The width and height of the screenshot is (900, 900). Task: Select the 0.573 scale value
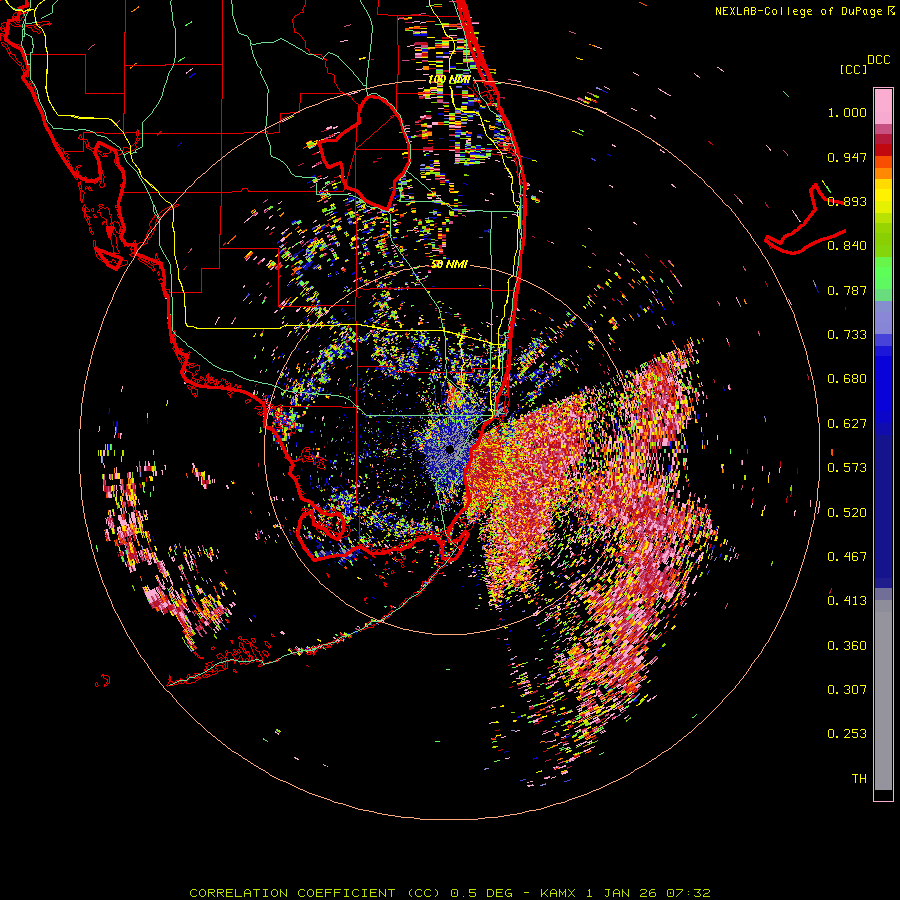(847, 468)
